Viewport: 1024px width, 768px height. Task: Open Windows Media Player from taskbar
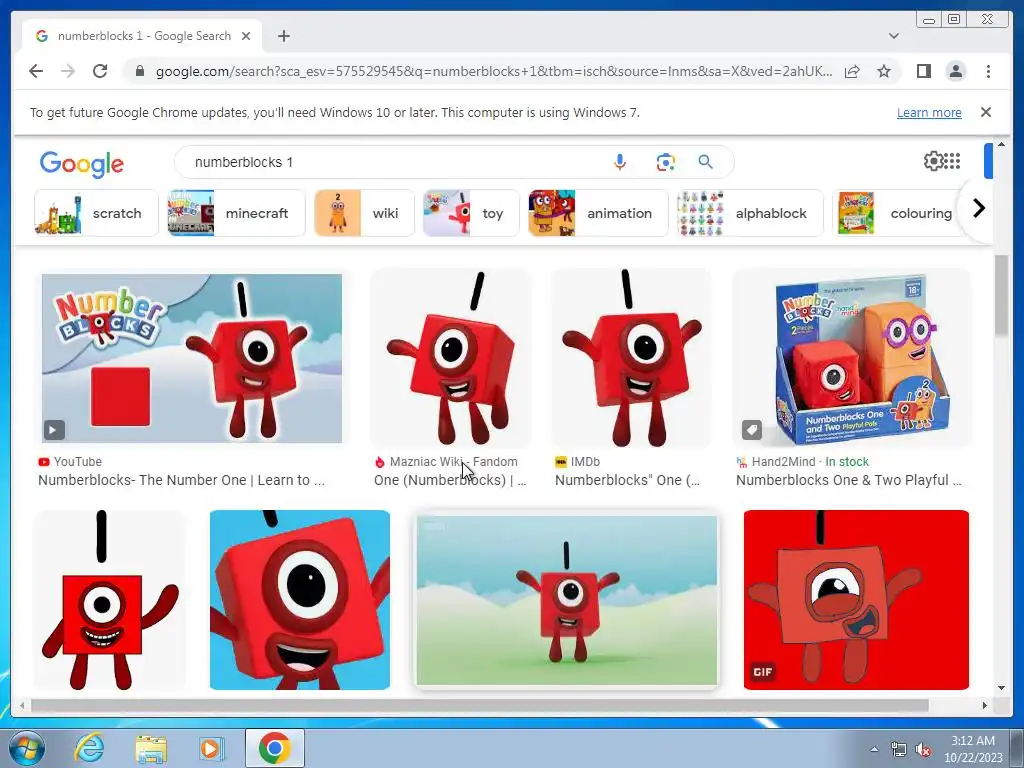click(210, 748)
